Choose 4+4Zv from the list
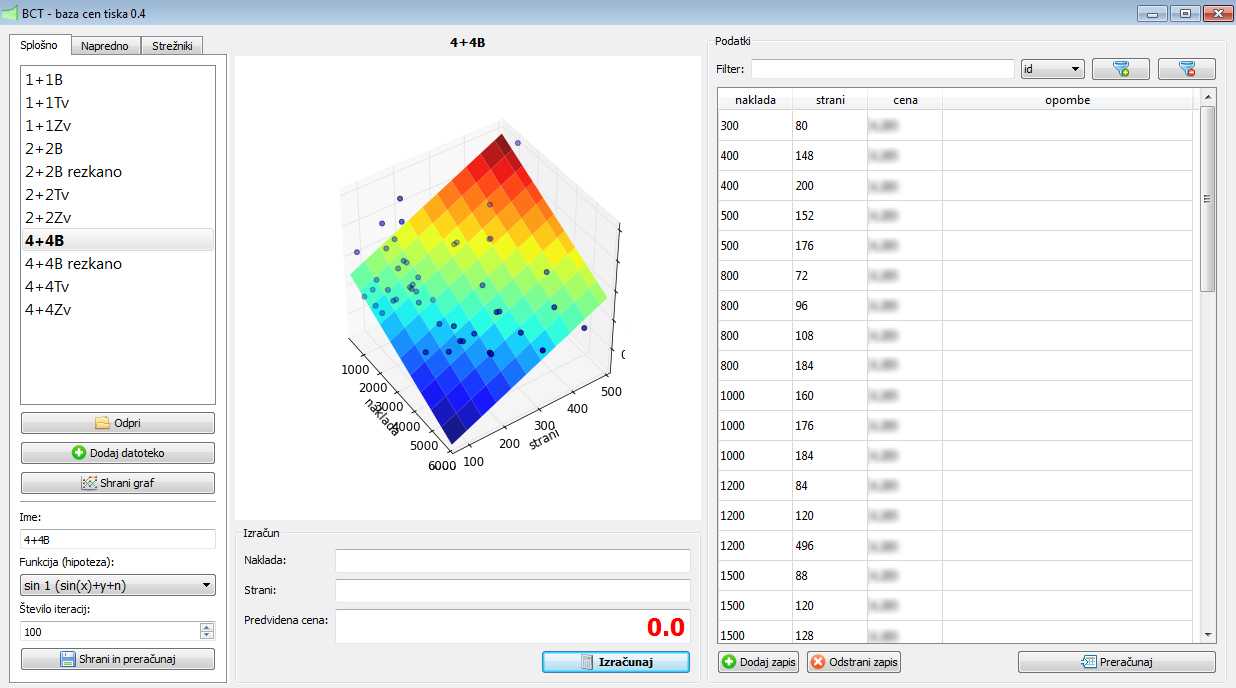The image size is (1236, 688). 48,310
